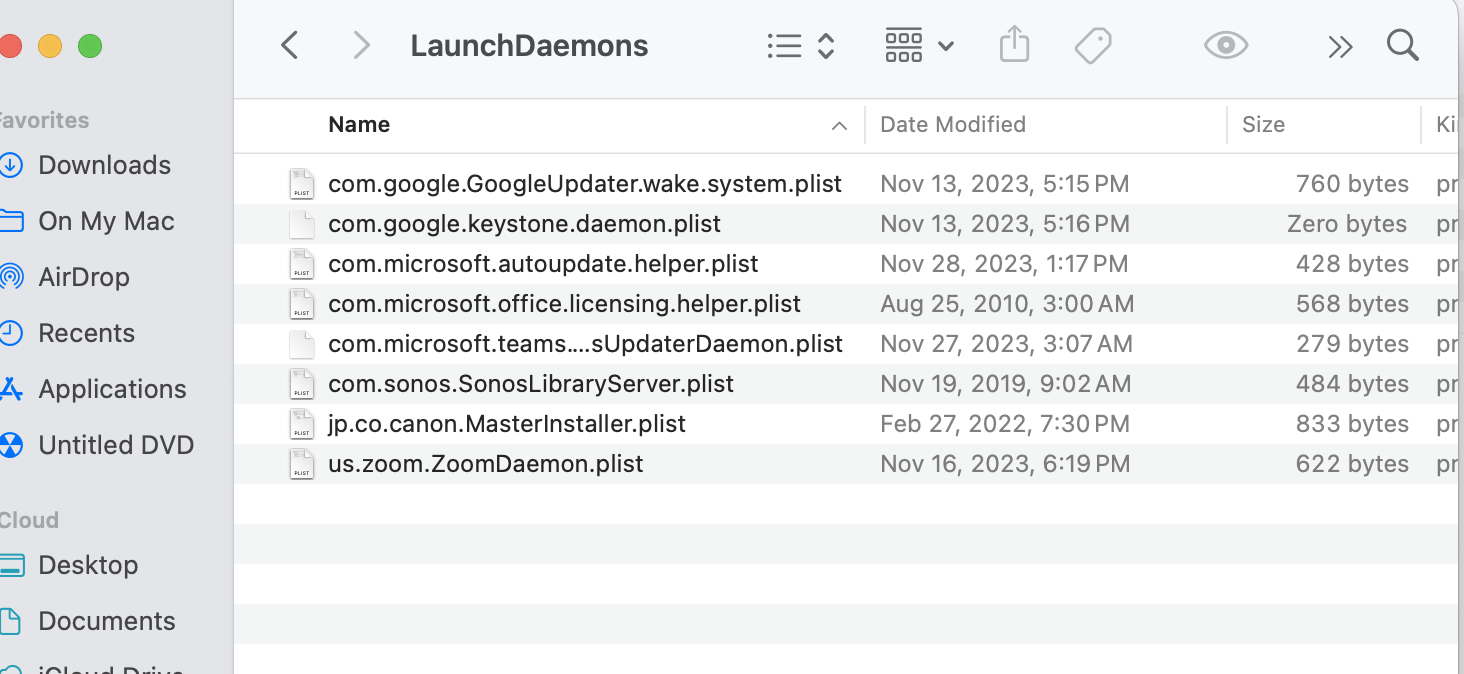Viewport: 1464px width, 674px height.
Task: Click the Back navigation arrow
Action: click(290, 45)
